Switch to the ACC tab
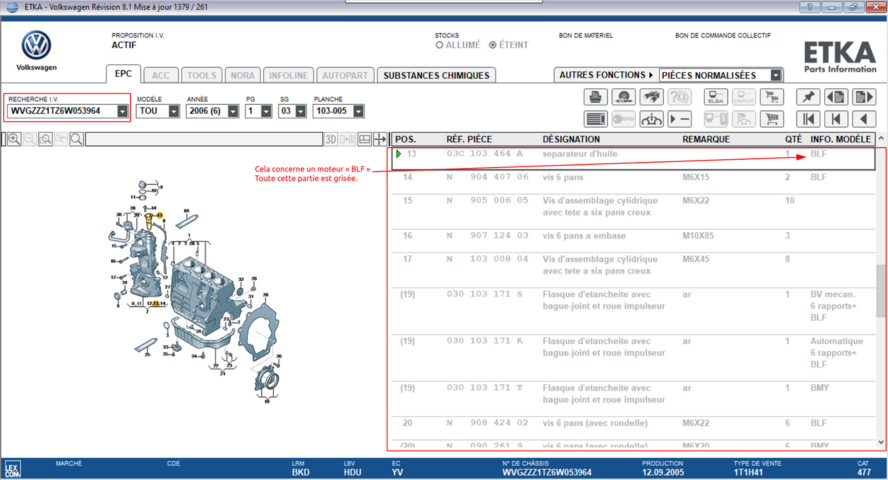The image size is (888, 480). (160, 75)
